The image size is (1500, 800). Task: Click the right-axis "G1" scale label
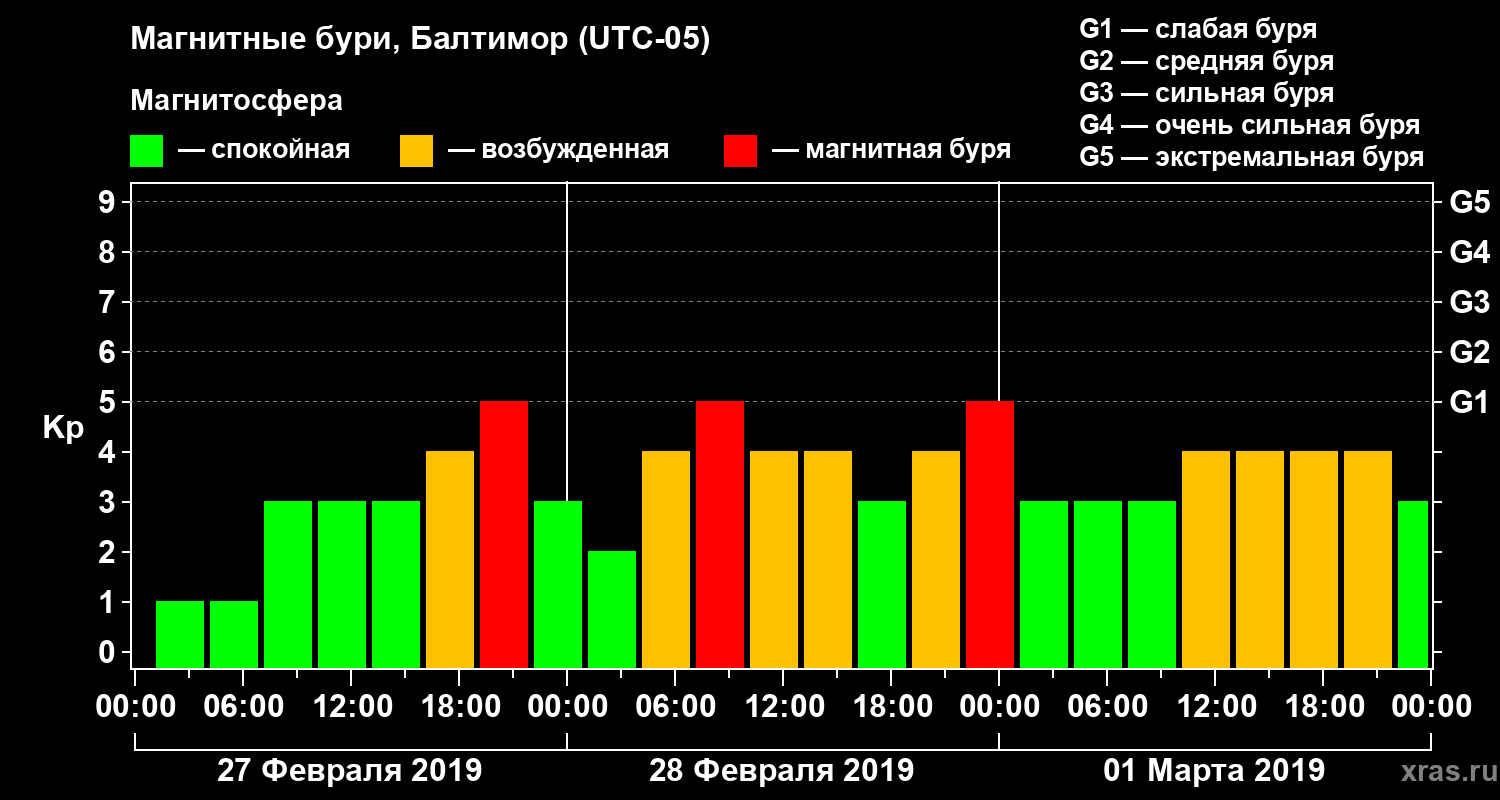1469,402
